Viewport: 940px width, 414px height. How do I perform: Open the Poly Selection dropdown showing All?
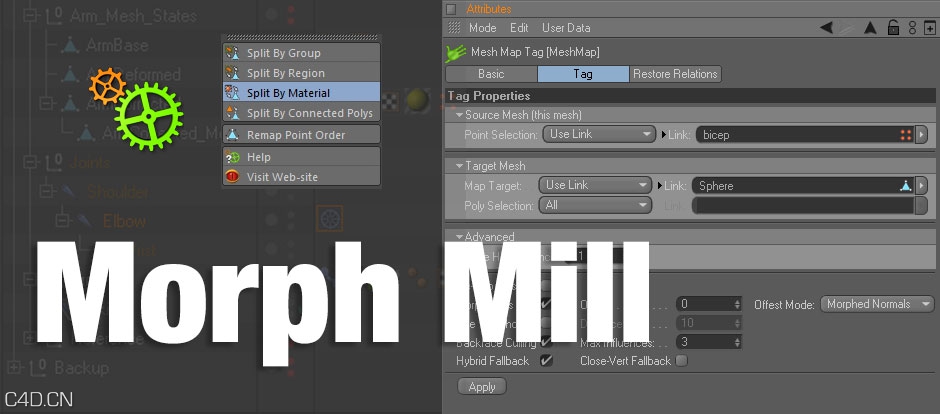pyautogui.click(x=595, y=206)
